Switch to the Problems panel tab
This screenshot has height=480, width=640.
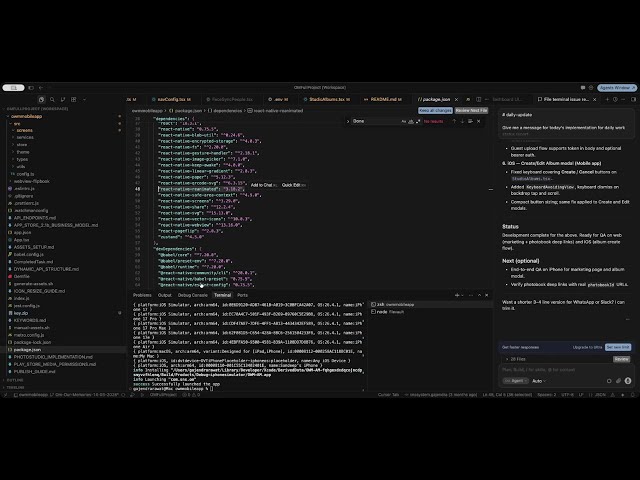coord(142,295)
